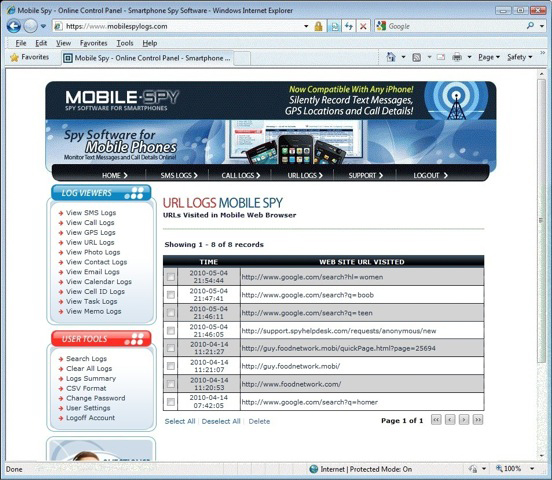Click the Compatibility View icon

[335, 26]
